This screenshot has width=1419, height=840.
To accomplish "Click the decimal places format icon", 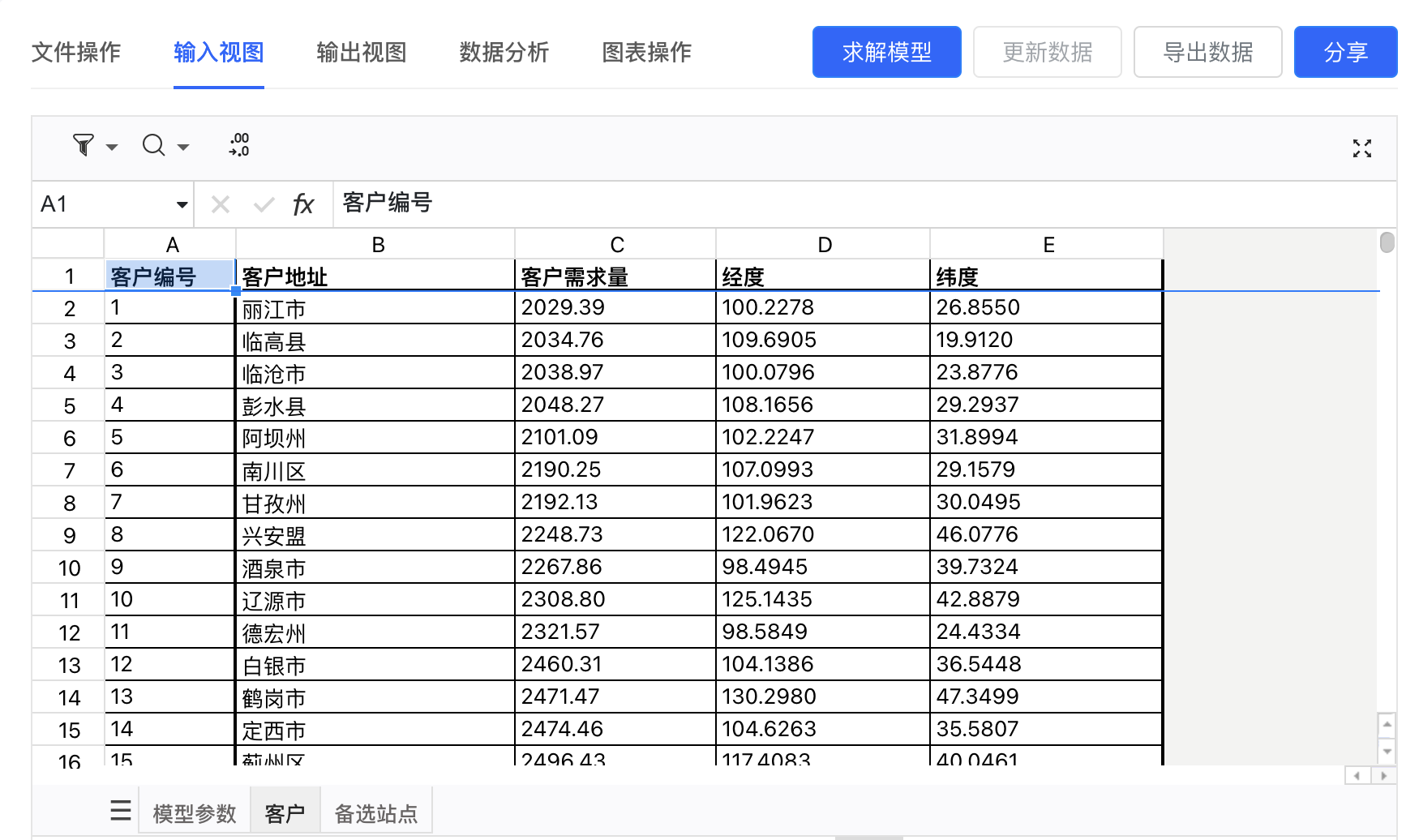I will (239, 145).
